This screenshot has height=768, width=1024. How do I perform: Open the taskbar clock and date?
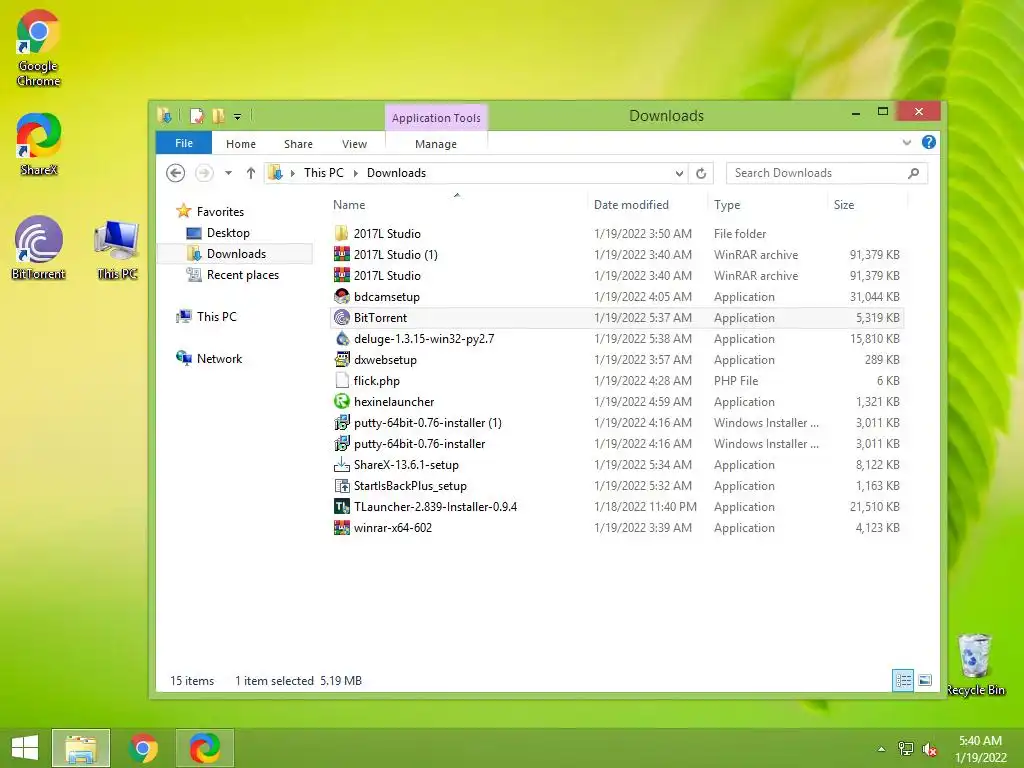980,749
